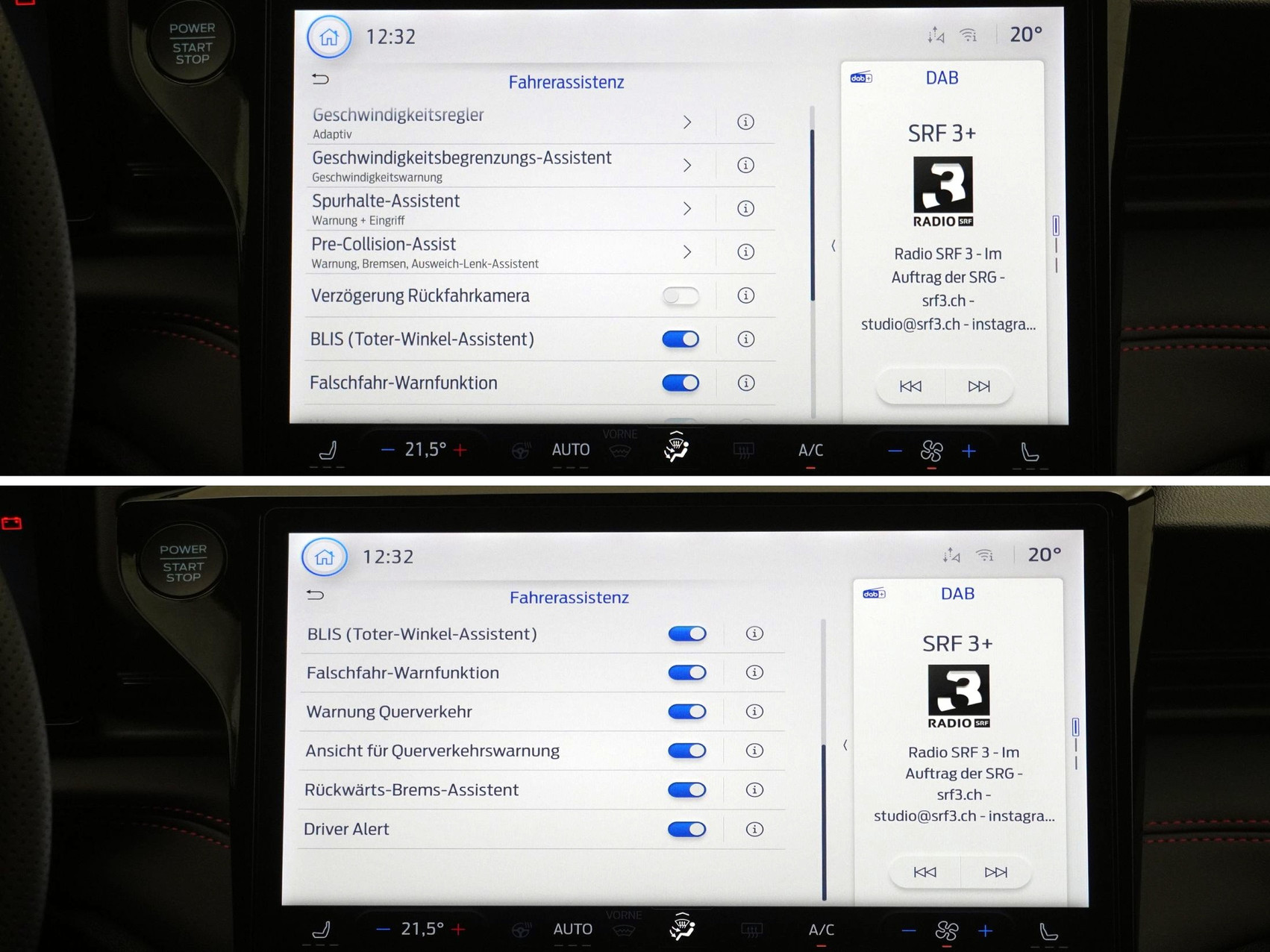
Task: Increase fan speed plus on lower display
Action: point(986,930)
